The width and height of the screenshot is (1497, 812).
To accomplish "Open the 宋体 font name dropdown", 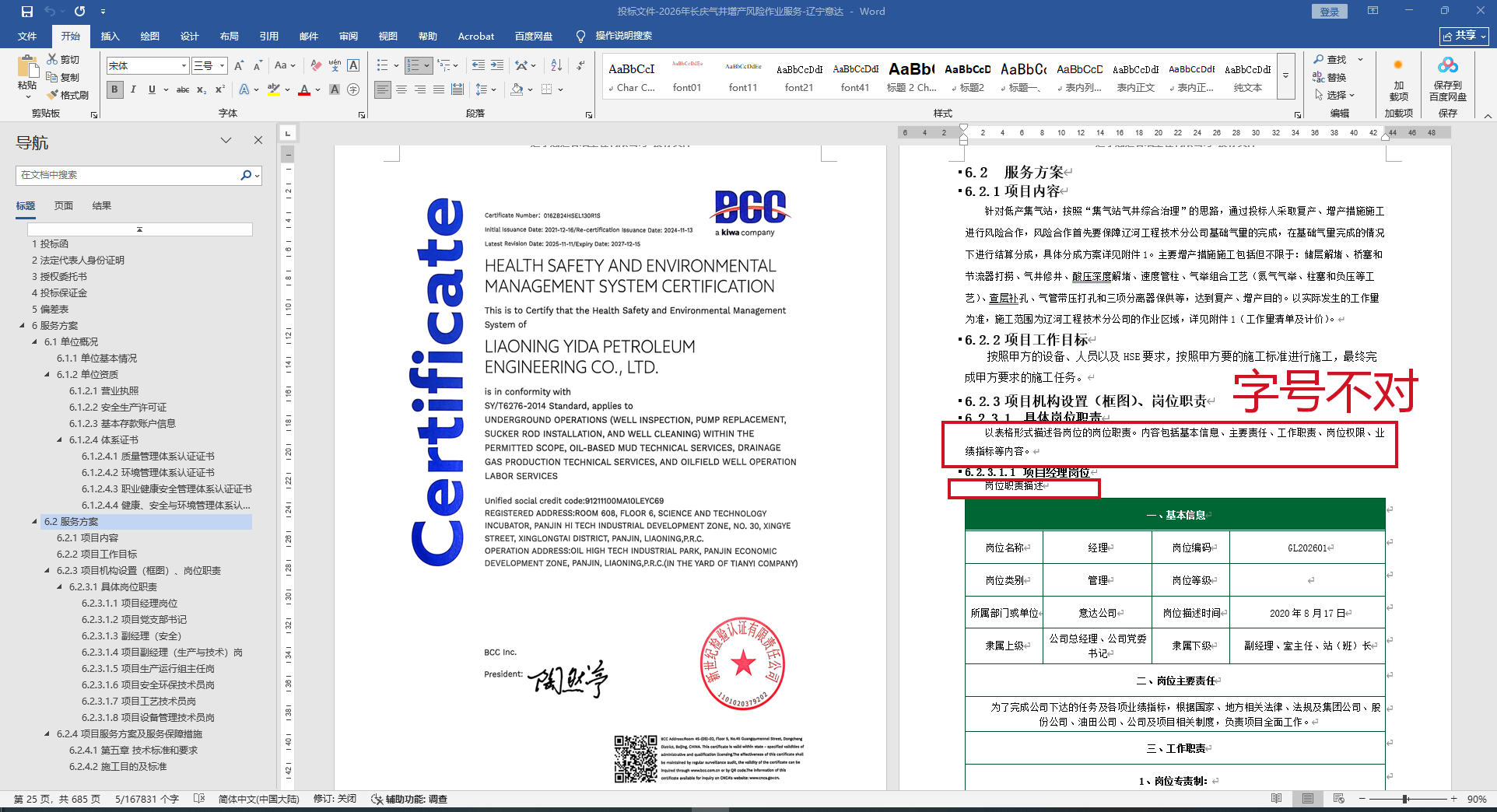I will (x=184, y=65).
